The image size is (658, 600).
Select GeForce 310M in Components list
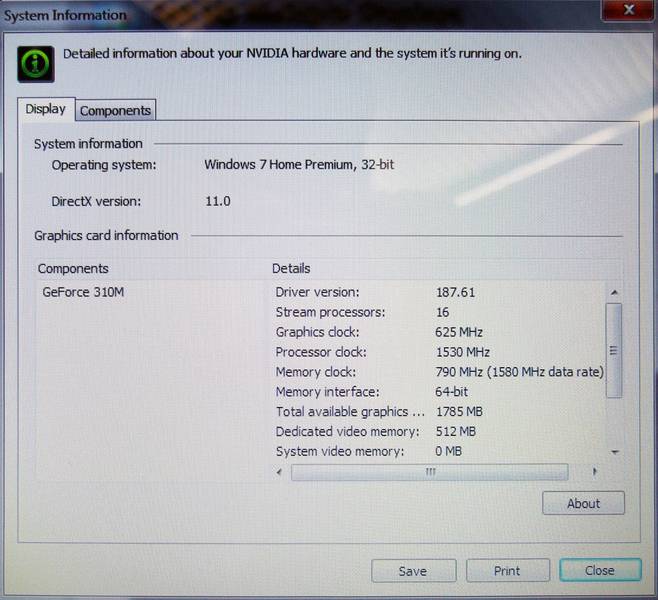[x=83, y=292]
